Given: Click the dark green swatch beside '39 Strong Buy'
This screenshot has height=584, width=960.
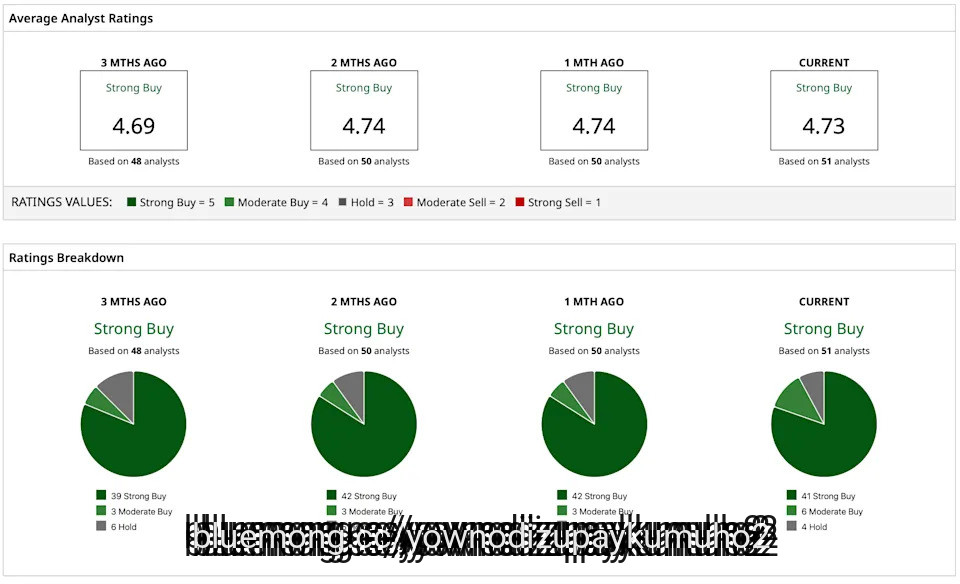Looking at the screenshot, I should coord(101,495).
